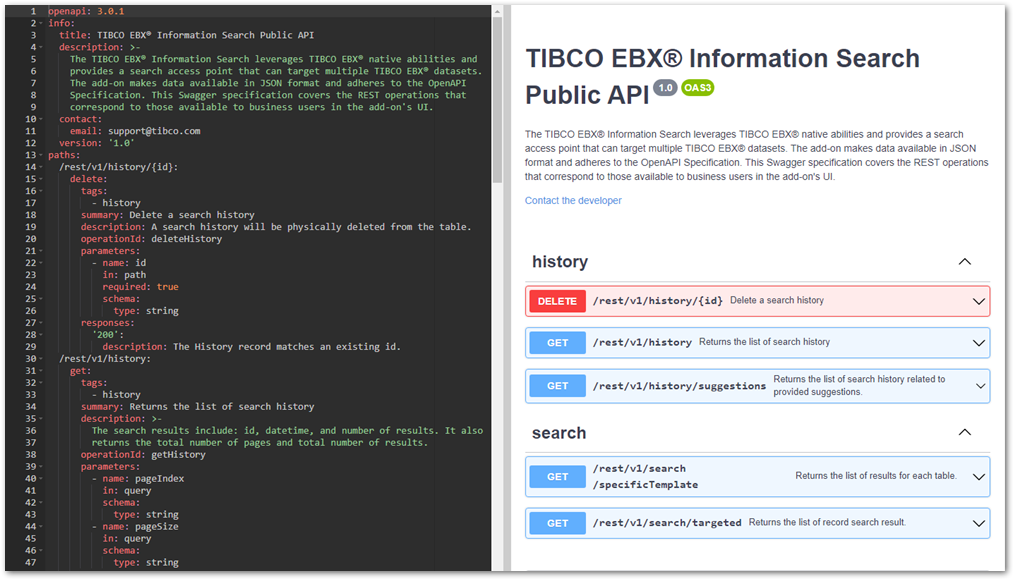Viewport: 1014px width, 580px height.
Task: Click the version: '1.0' line in editor
Action: click(97, 143)
